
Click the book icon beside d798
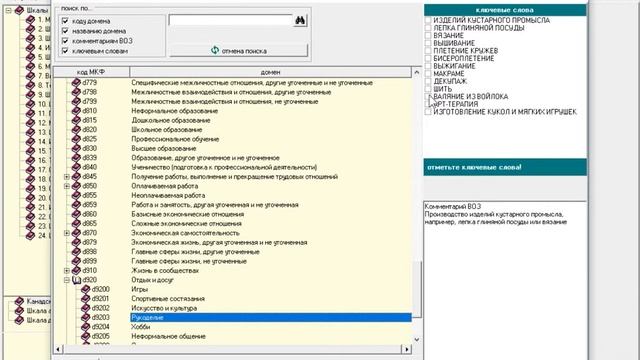pyautogui.click(x=76, y=92)
